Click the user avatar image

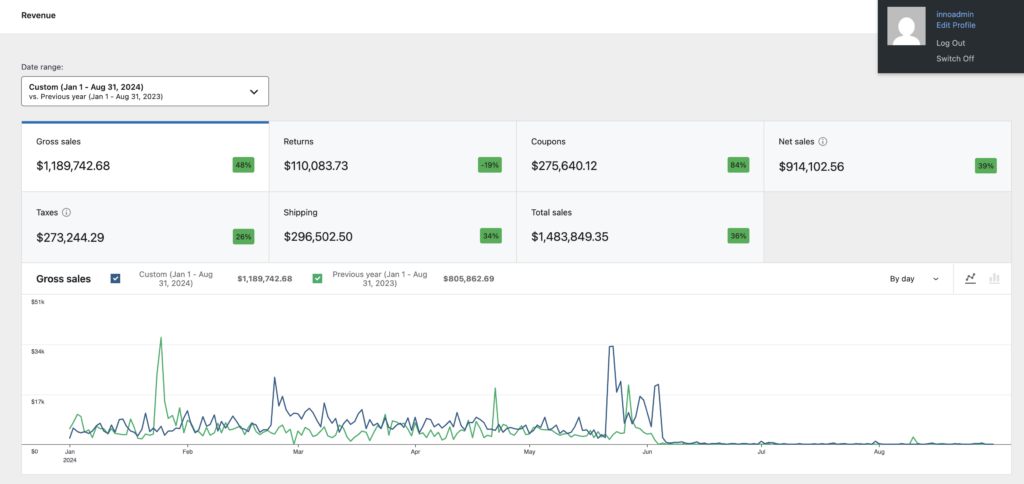coord(907,26)
